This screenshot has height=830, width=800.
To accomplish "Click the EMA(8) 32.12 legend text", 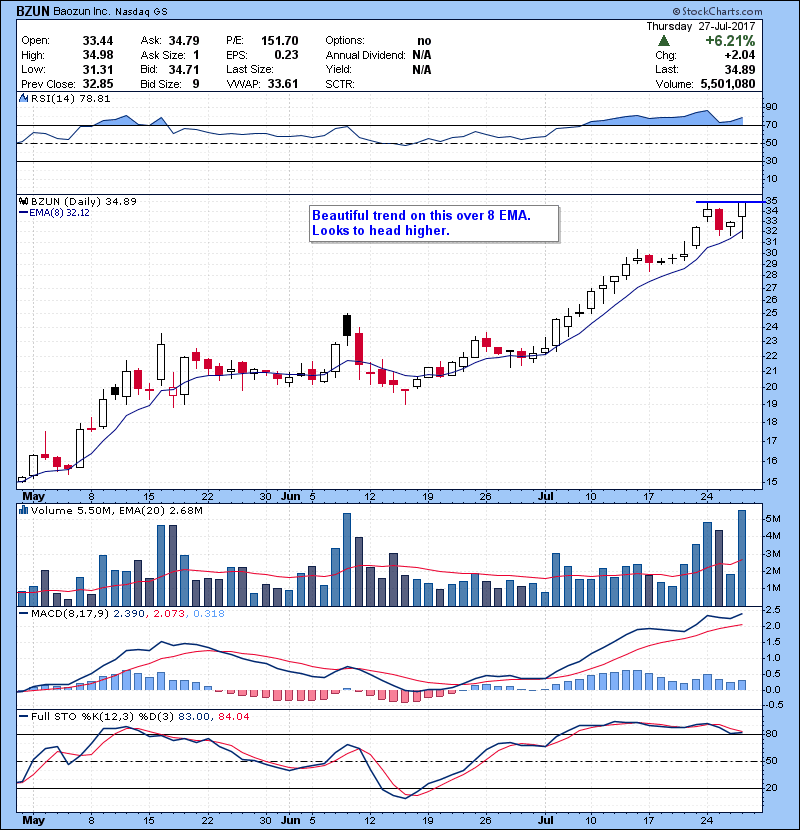I will click(x=59, y=213).
